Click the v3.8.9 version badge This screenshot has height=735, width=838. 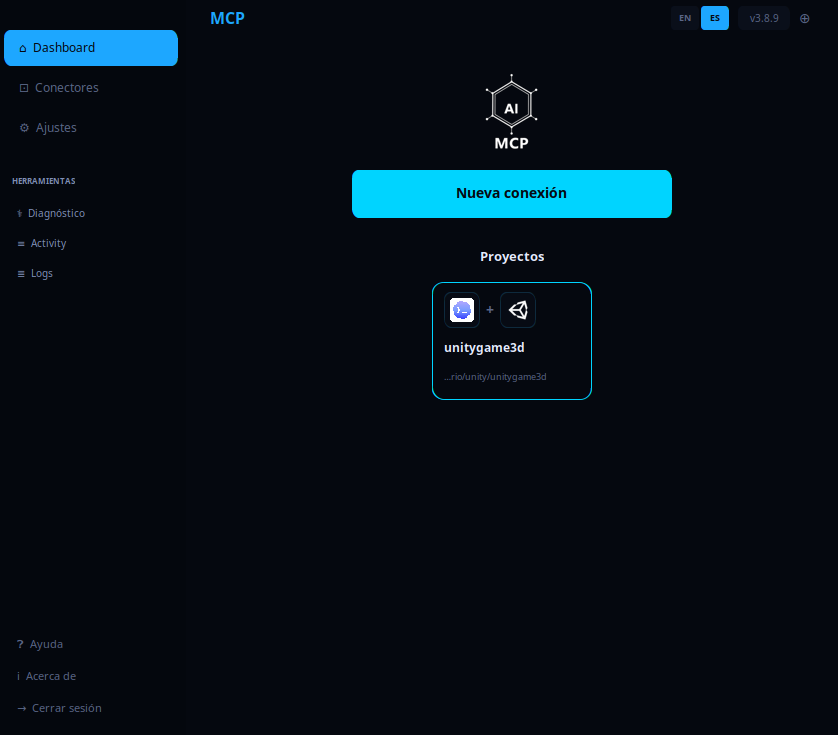(764, 18)
